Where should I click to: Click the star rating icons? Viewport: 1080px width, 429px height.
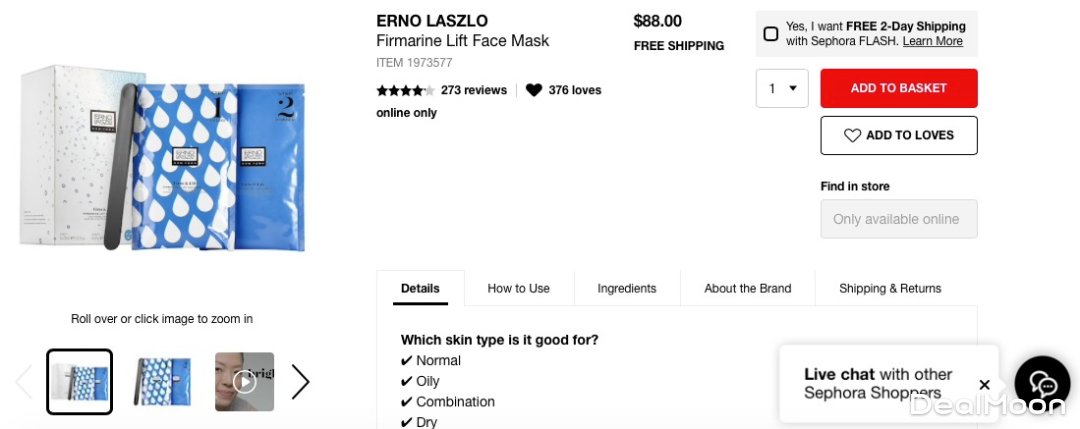405,90
